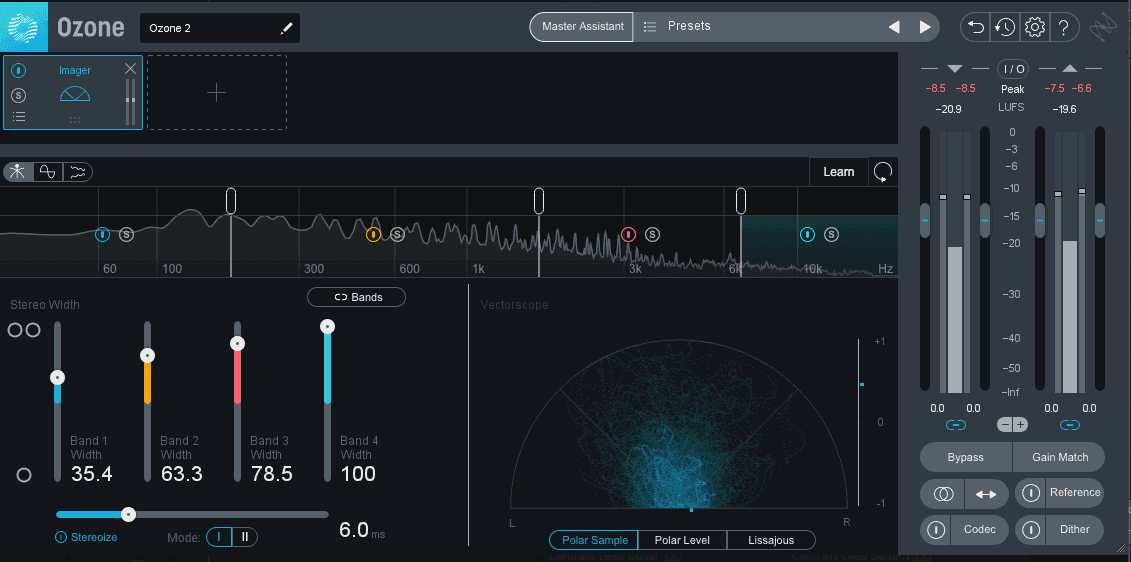Bypass Band 2 orange power toggle
Viewport: 1131px width, 562px height.
(373, 234)
